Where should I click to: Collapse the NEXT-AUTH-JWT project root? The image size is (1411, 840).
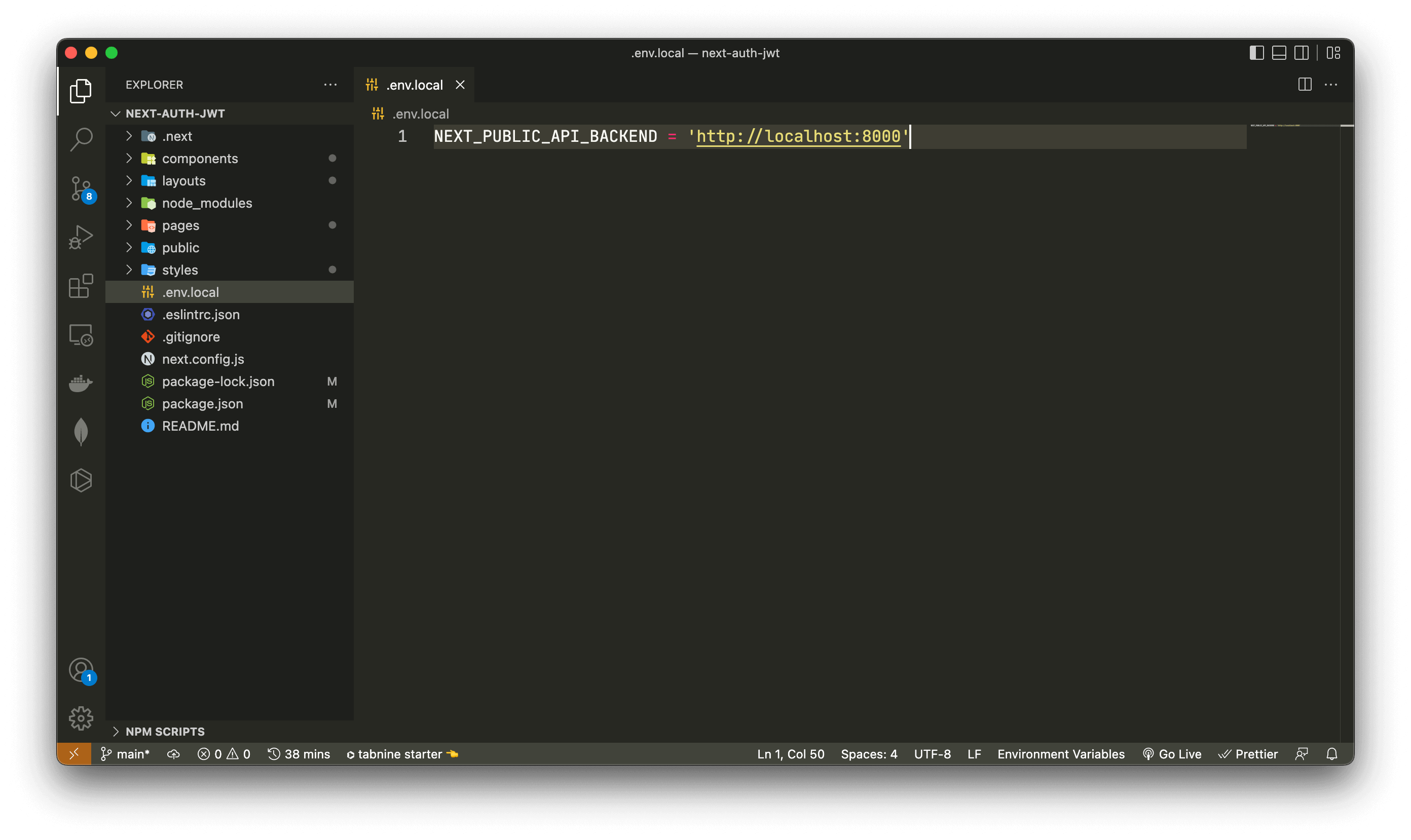tap(175, 114)
